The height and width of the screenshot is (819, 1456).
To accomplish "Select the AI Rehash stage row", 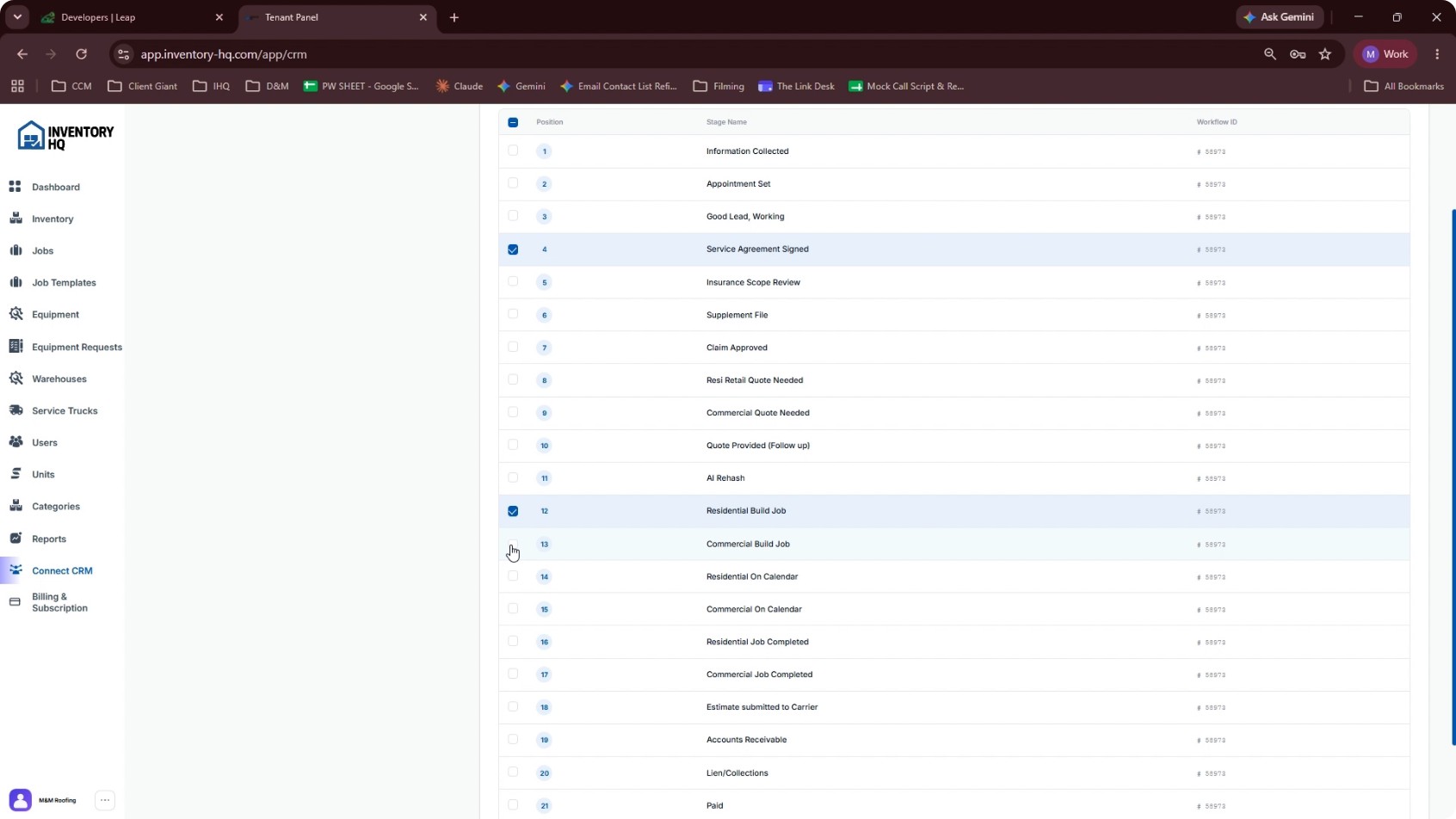I will click(953, 478).
